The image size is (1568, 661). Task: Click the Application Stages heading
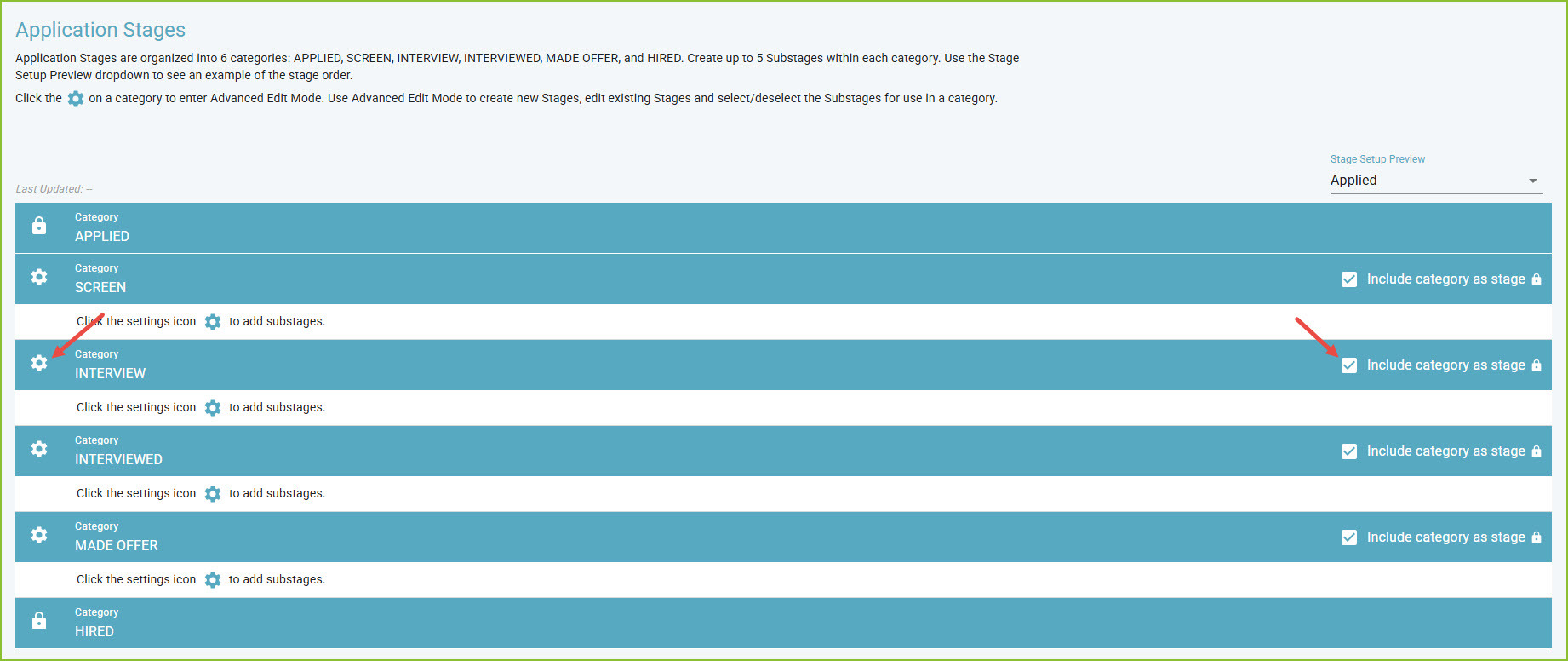[100, 30]
